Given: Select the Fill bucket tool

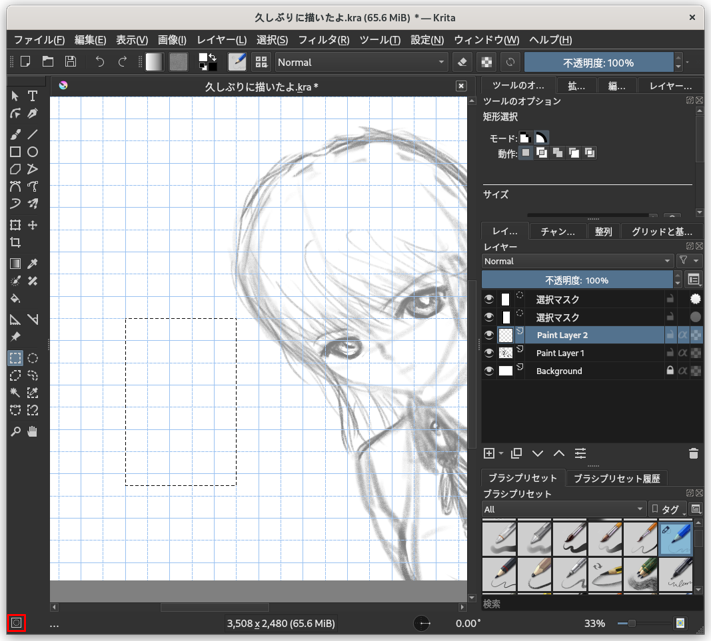Looking at the screenshot, I should click(15, 298).
